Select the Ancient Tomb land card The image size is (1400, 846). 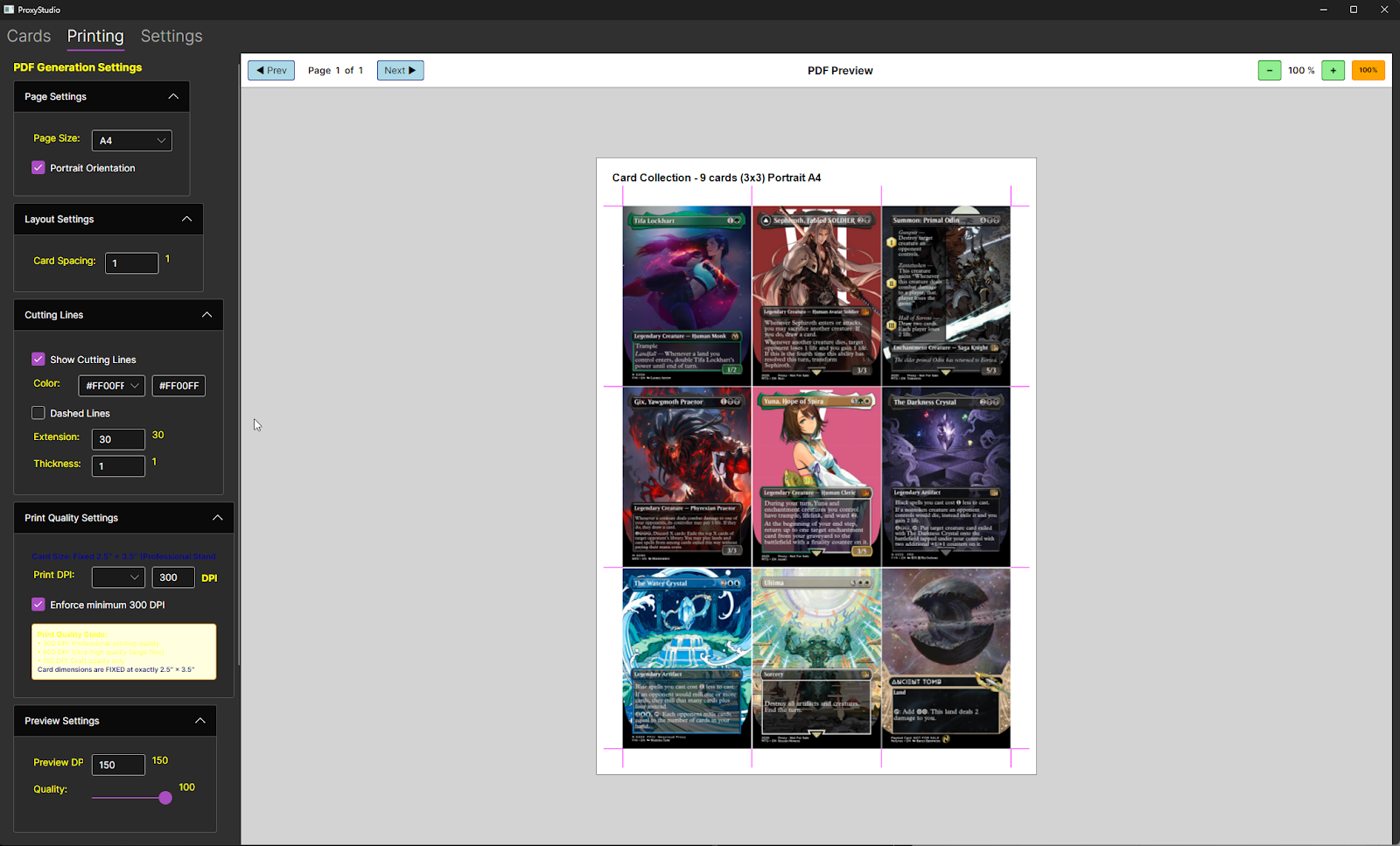coord(946,658)
